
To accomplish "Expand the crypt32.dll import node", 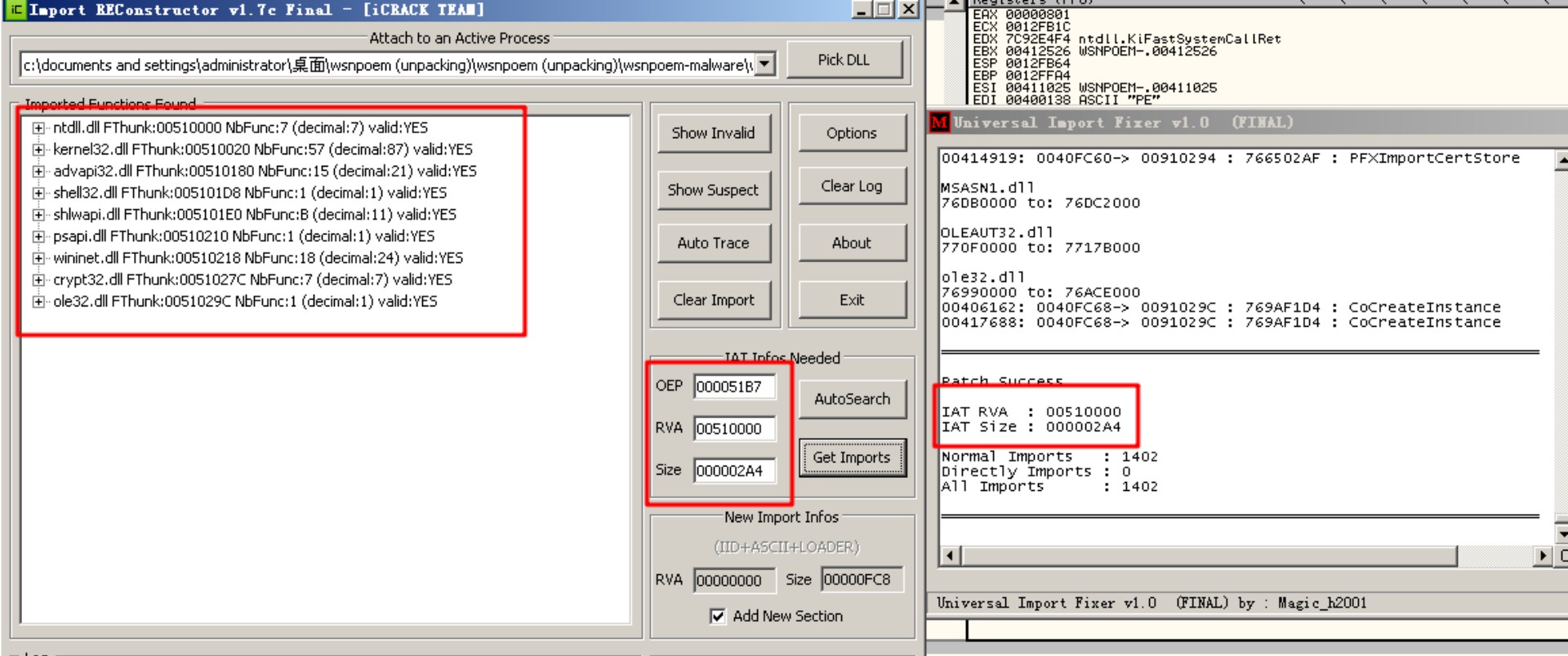I will pyautogui.click(x=38, y=279).
